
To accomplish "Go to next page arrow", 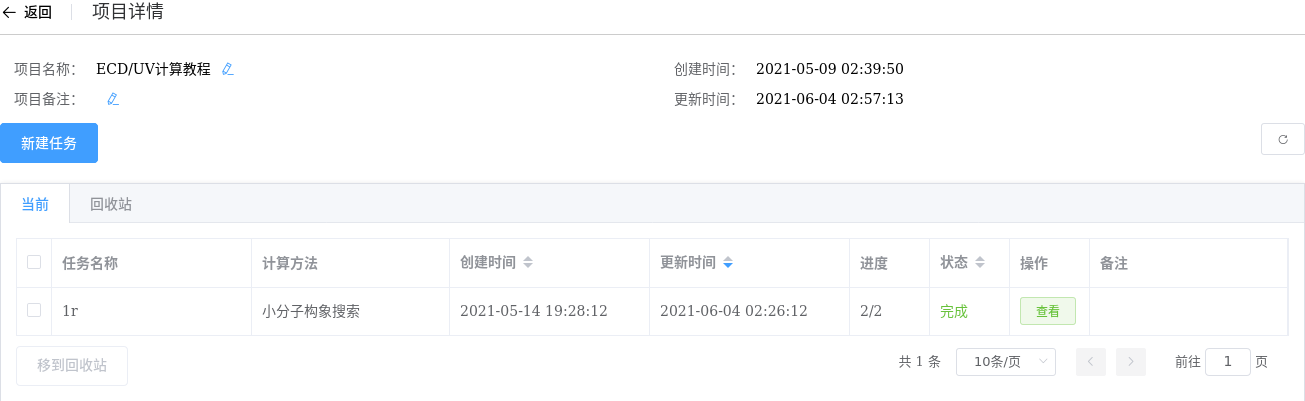I will 1131,362.
